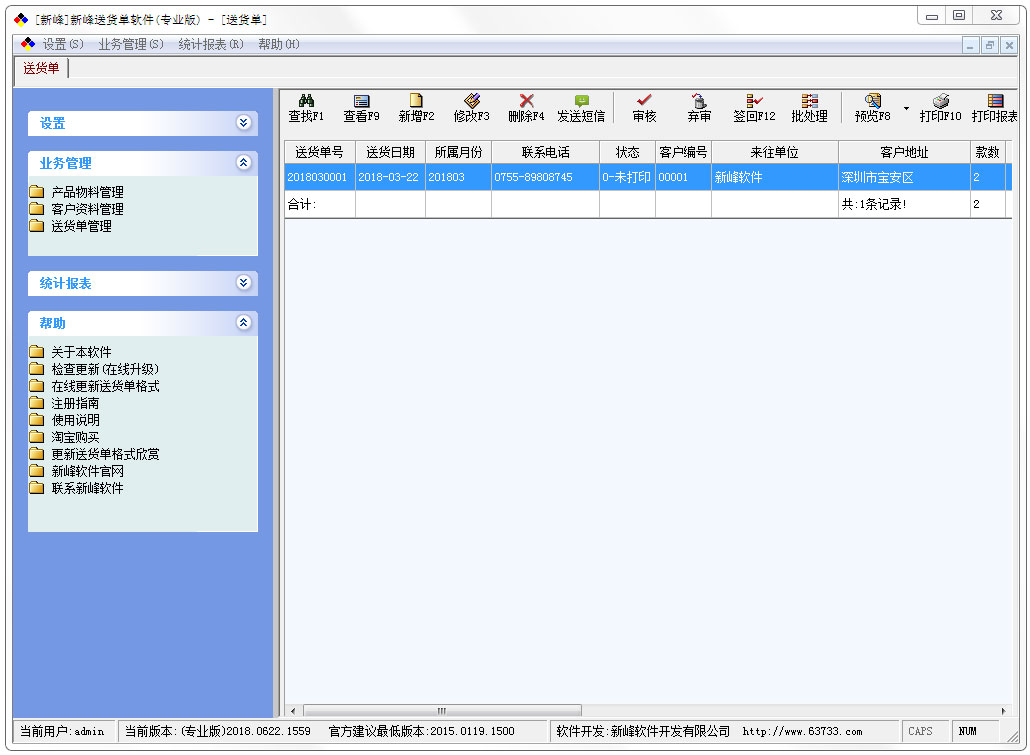Expand the 统计报表 sidebar panel
The image size is (1030, 755).
coord(244,283)
